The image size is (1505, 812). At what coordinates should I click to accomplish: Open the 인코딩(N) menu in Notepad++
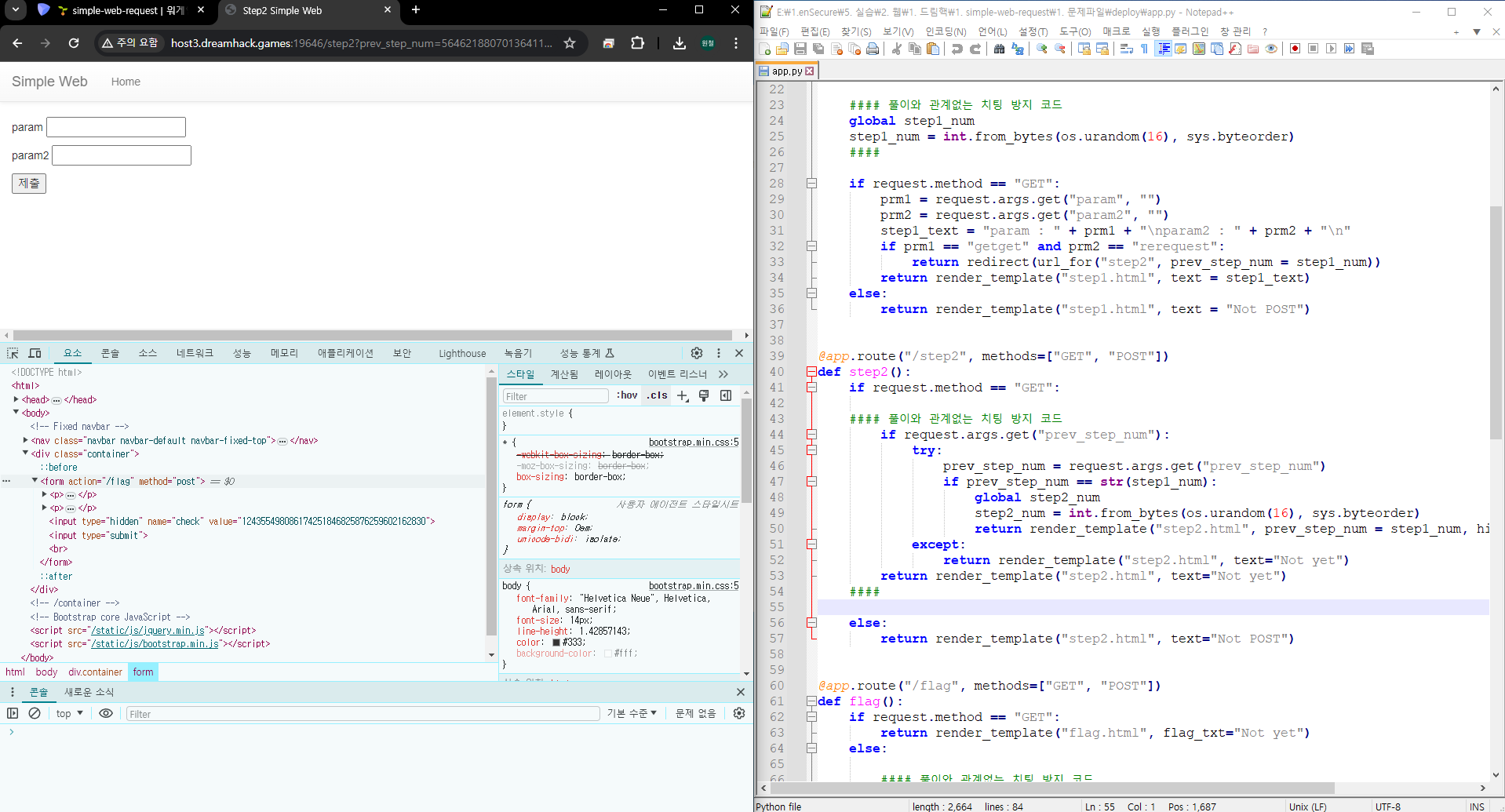pos(946,31)
